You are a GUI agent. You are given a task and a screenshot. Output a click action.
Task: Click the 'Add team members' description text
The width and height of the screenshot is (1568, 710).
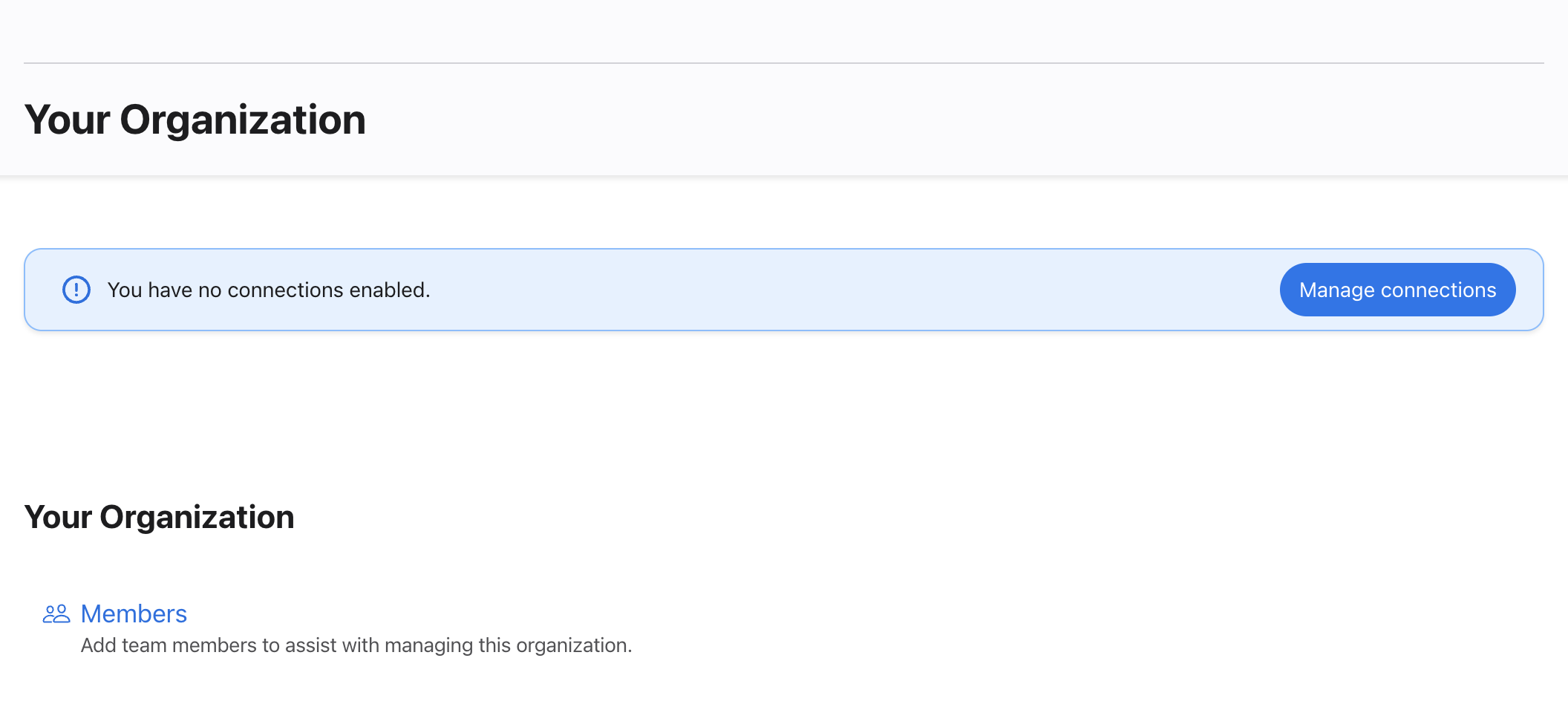(356, 645)
